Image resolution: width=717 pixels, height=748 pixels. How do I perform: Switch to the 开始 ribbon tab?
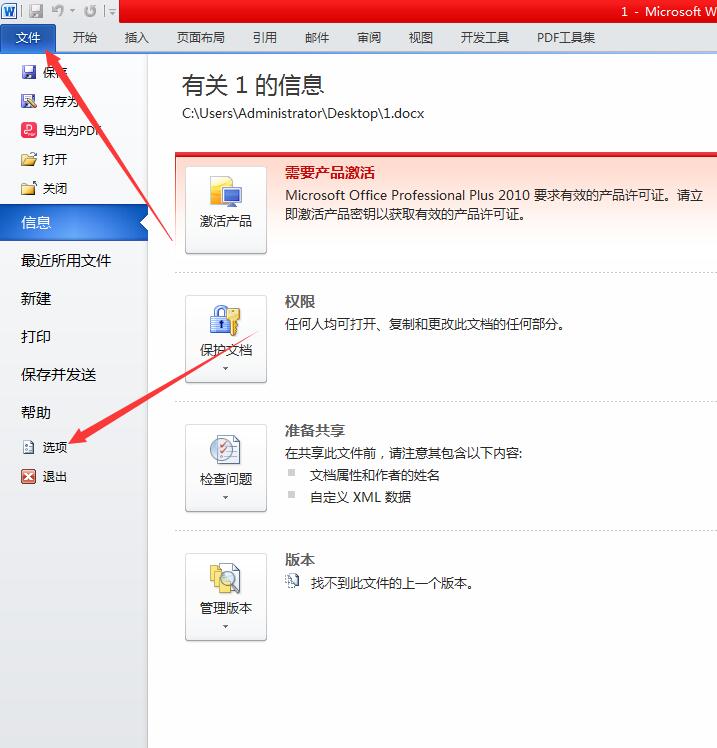pos(85,38)
